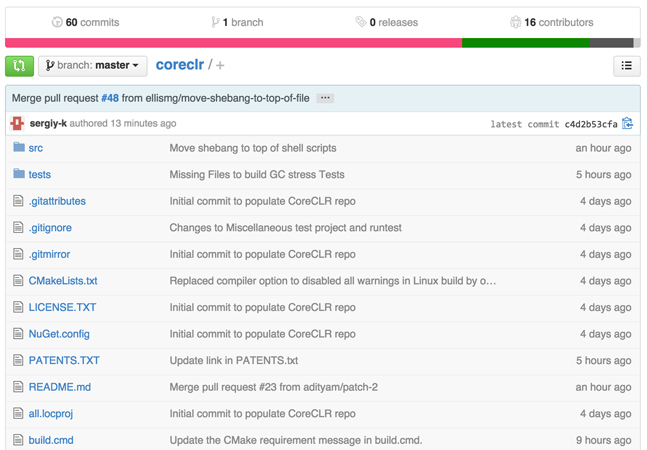Click the list view icon button
The width and height of the screenshot is (647, 450).
pos(626,66)
